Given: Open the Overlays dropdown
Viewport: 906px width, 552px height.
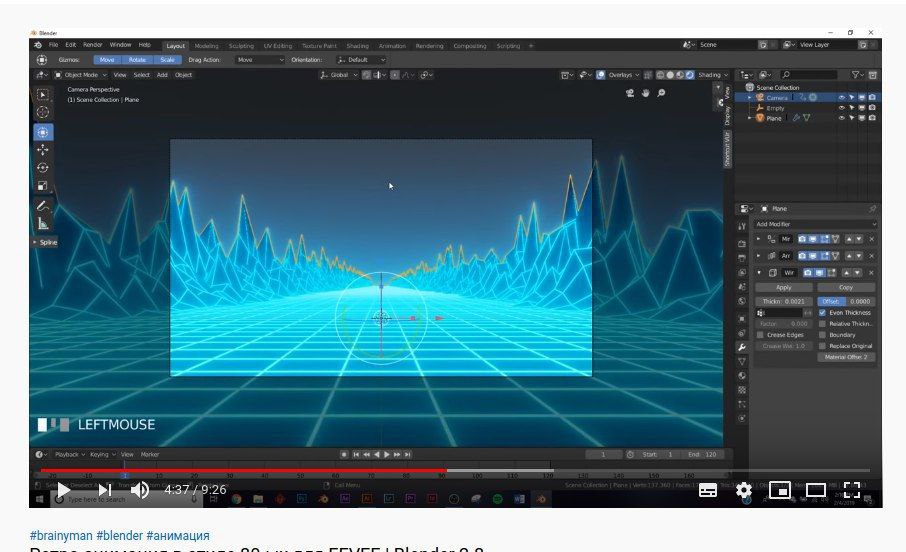Looking at the screenshot, I should (623, 75).
